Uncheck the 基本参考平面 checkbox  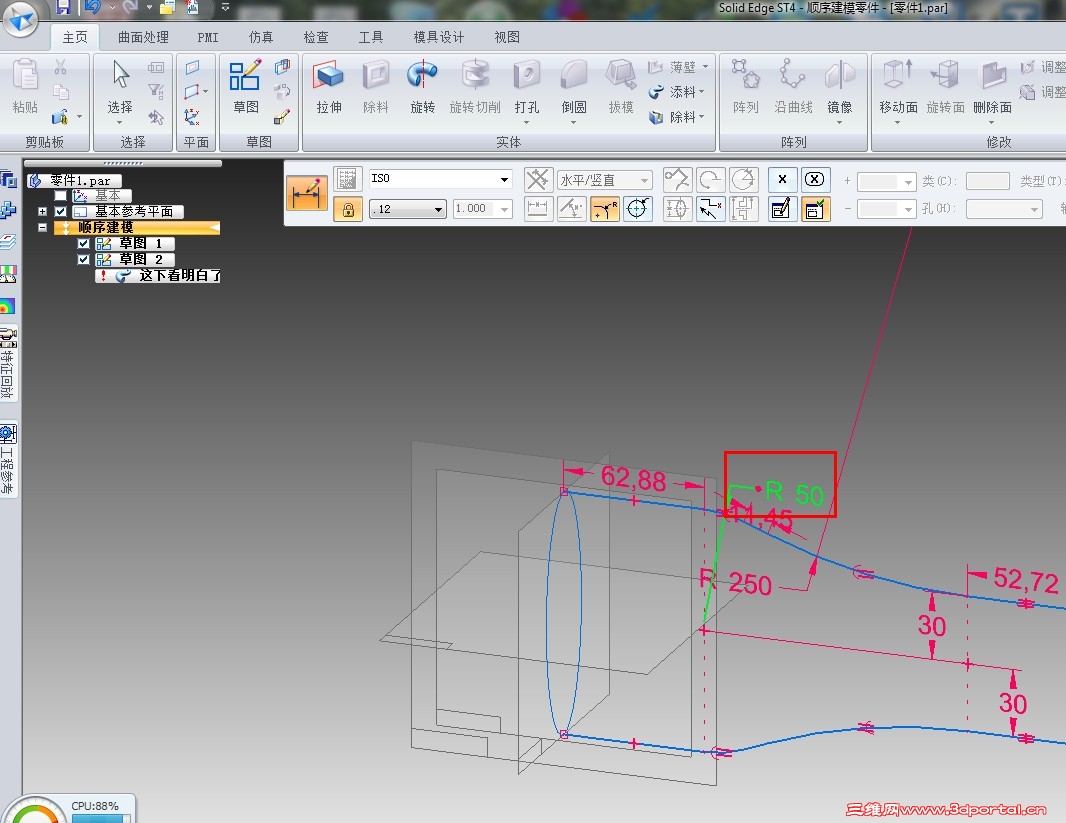61,211
